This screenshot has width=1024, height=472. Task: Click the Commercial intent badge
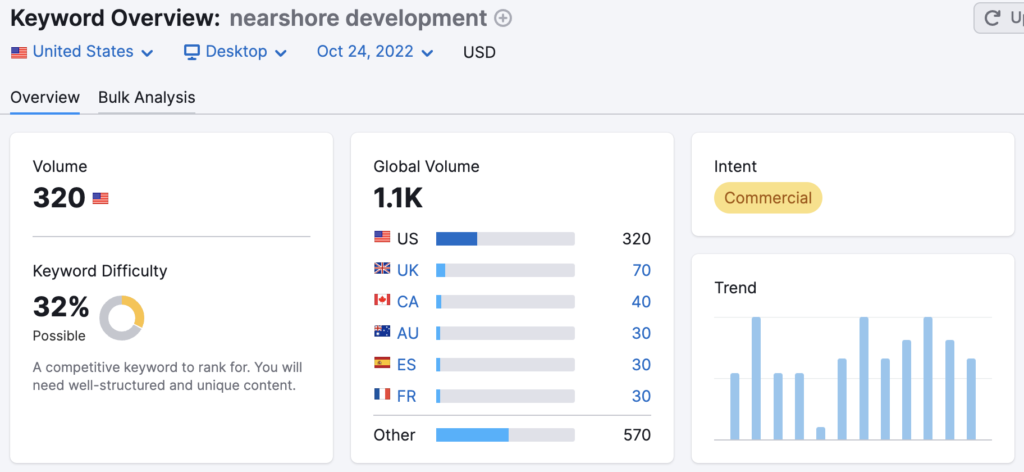pos(768,198)
